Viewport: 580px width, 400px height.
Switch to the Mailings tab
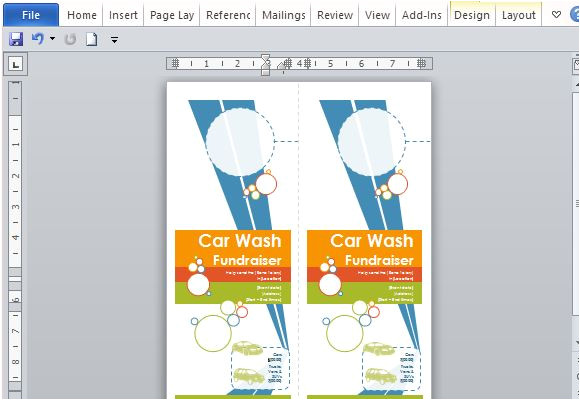tap(283, 15)
